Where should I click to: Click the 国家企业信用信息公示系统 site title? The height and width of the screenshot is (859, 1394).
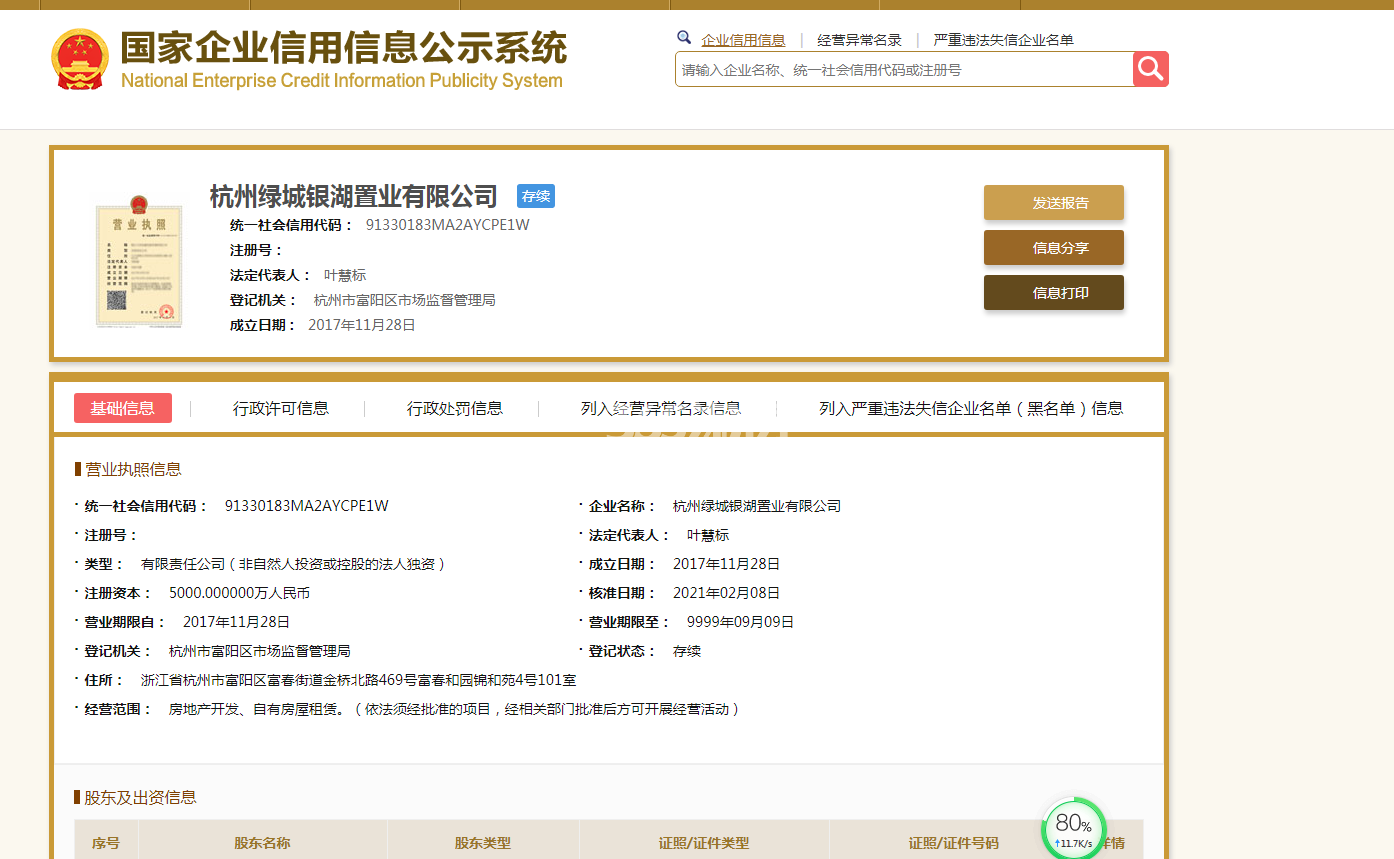tap(343, 47)
